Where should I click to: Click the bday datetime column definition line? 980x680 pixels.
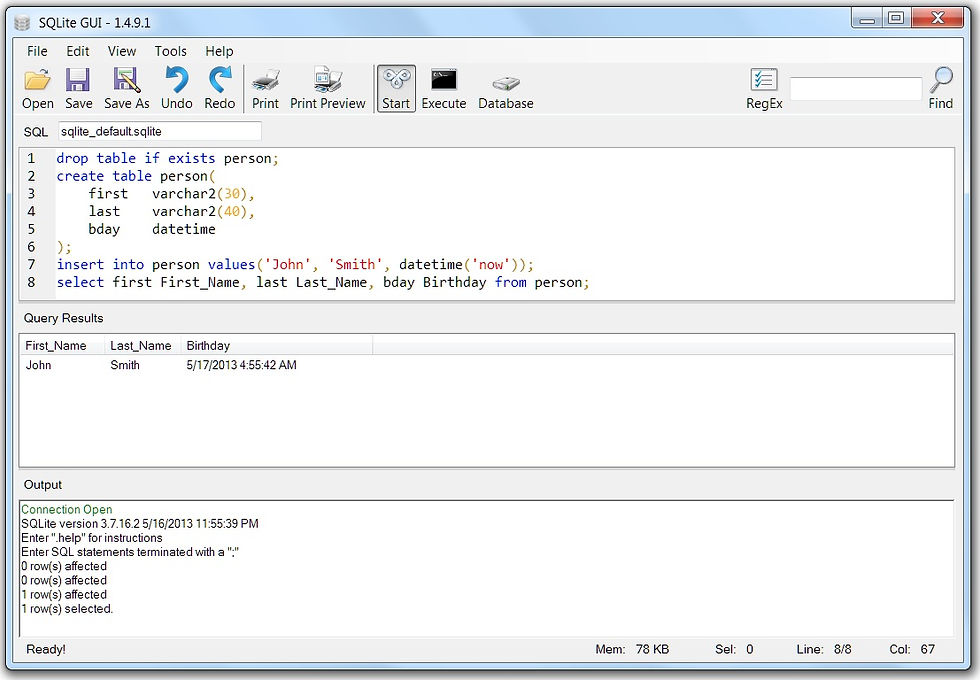click(x=152, y=229)
